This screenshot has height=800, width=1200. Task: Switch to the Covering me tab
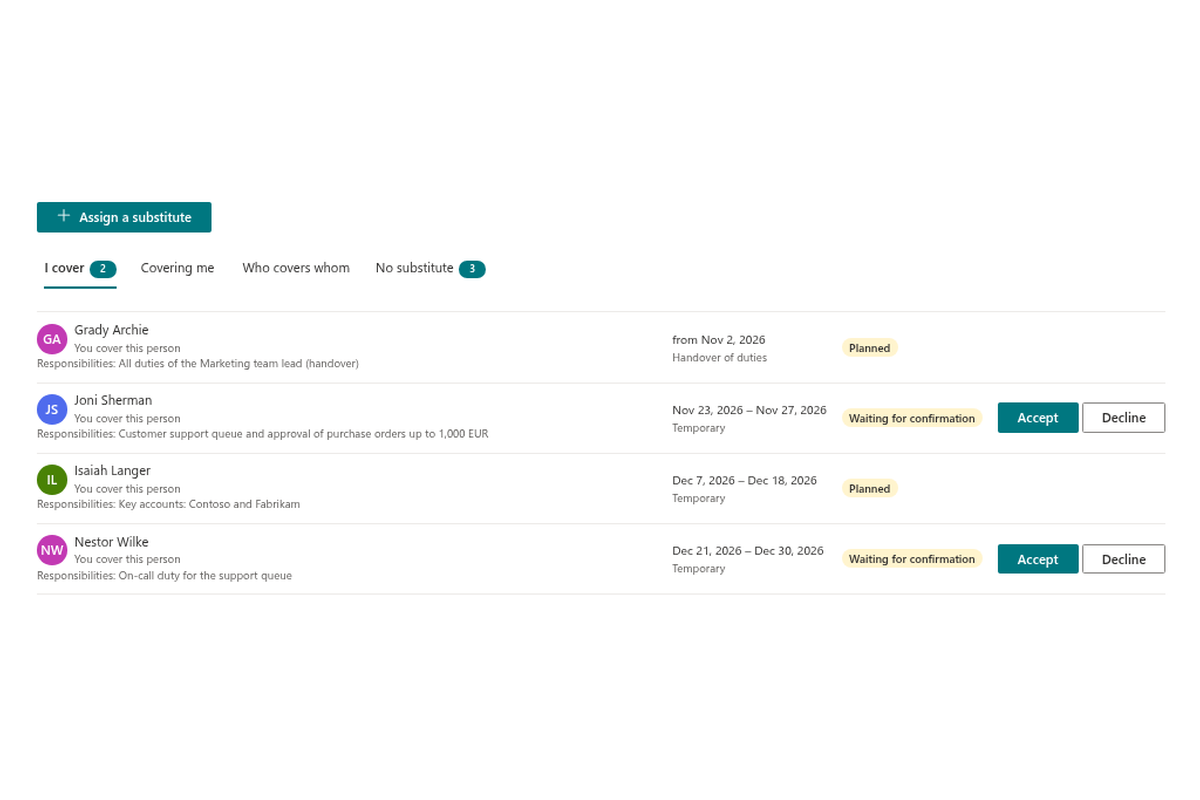tap(177, 268)
